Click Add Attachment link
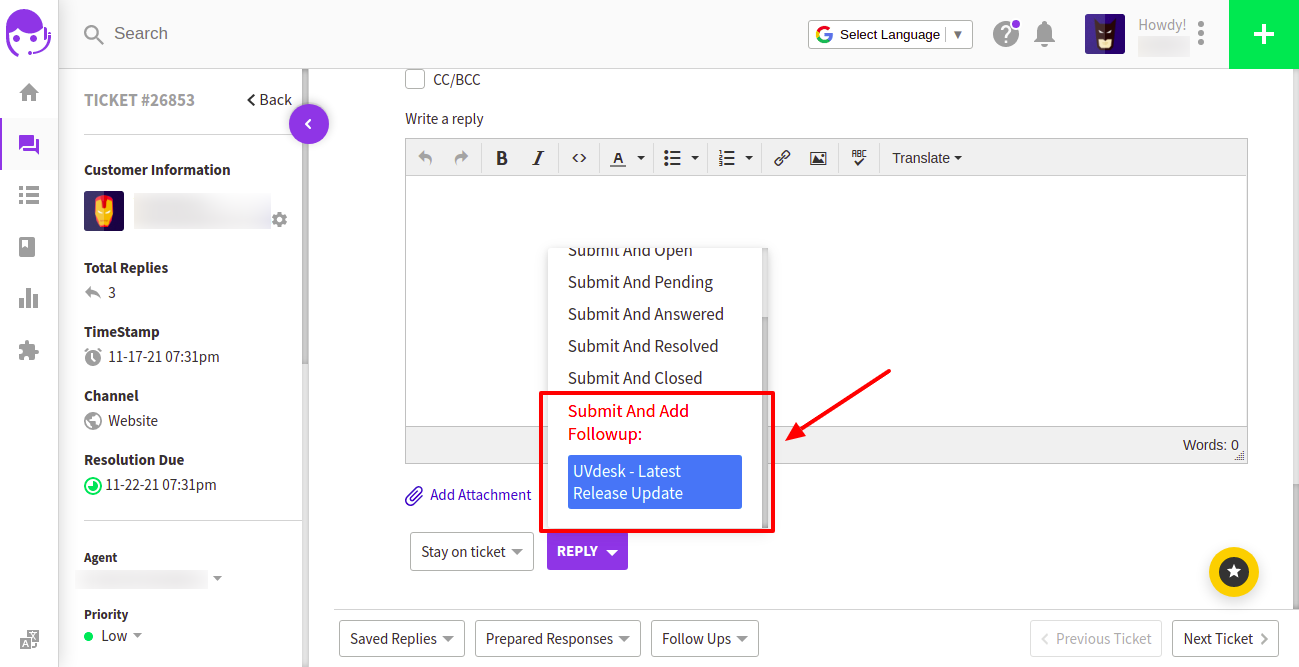 (x=468, y=495)
